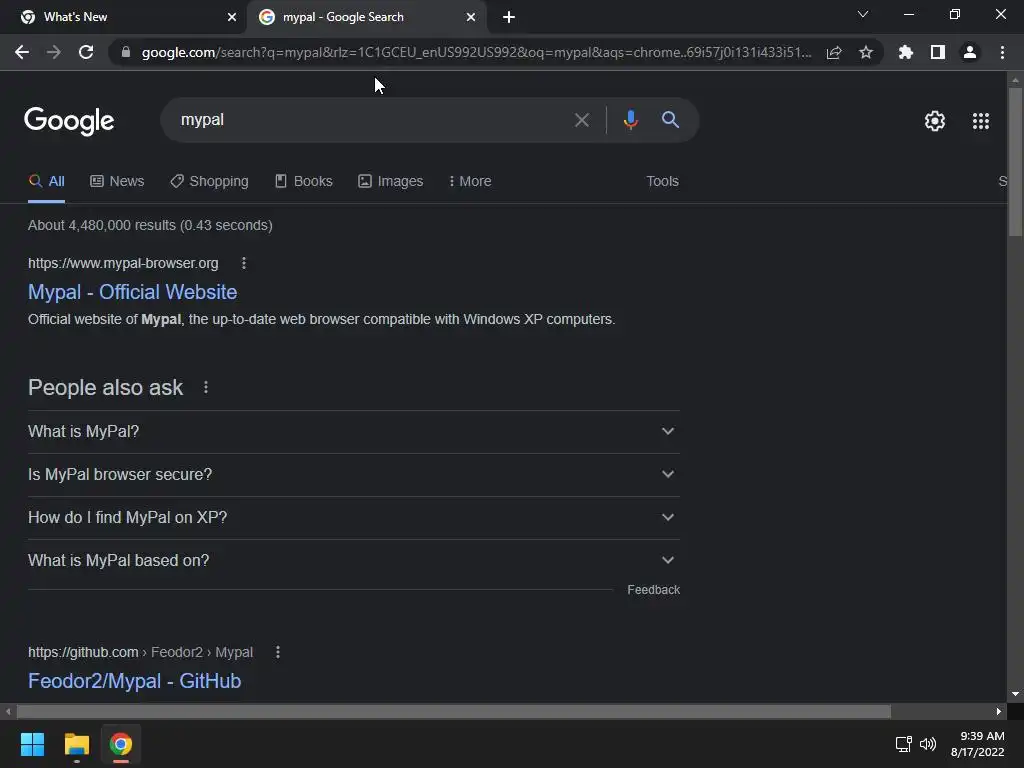
Task: Click the github.com Feodor2 Mypal breadcrumb
Action: point(140,652)
